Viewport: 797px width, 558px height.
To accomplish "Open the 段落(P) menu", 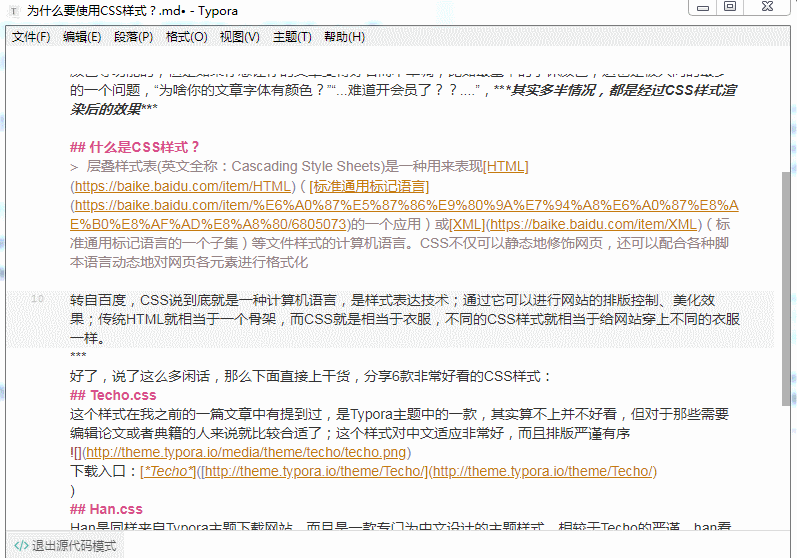I will click(134, 37).
